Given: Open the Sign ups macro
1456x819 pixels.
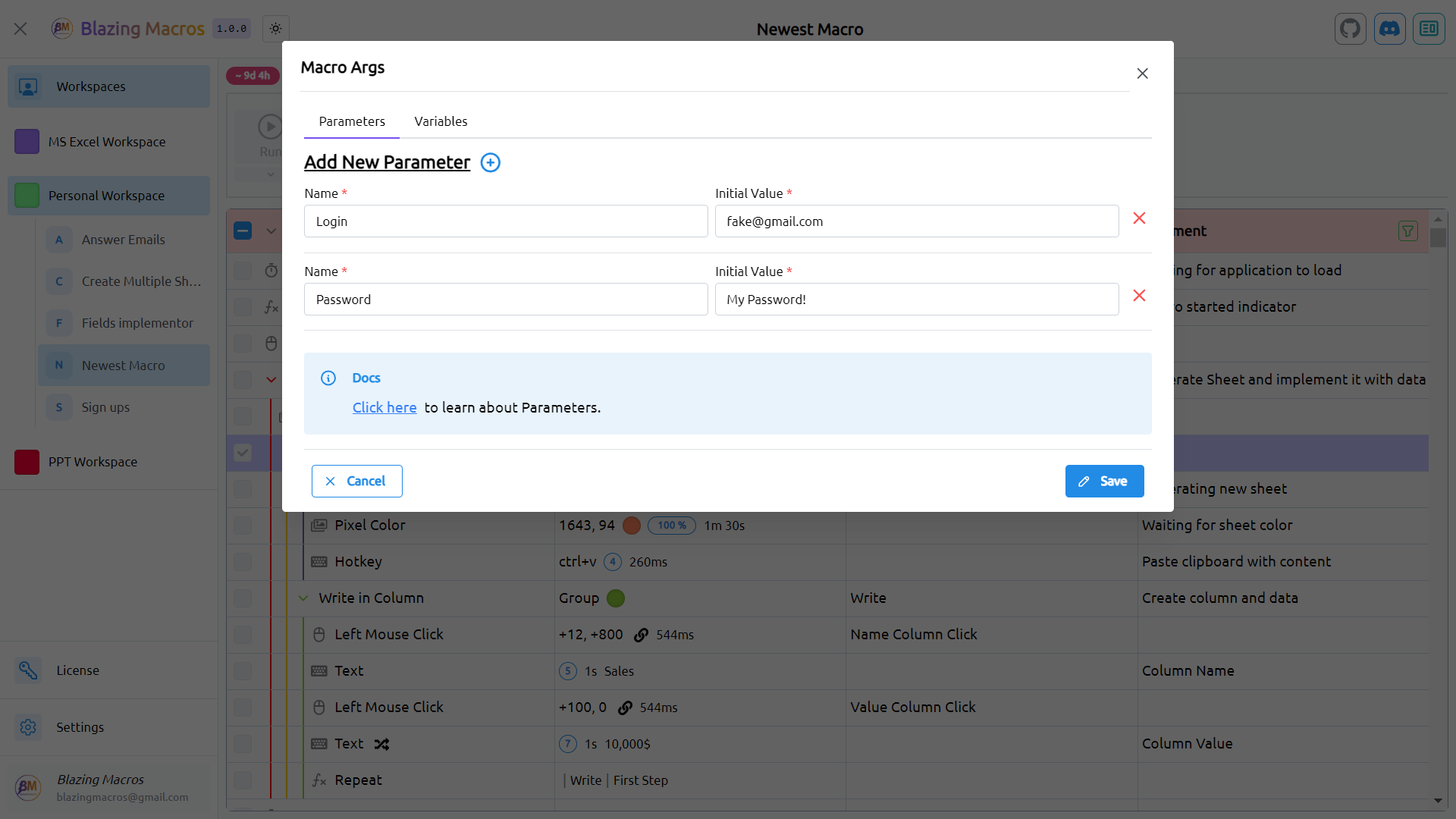Looking at the screenshot, I should click(124, 407).
